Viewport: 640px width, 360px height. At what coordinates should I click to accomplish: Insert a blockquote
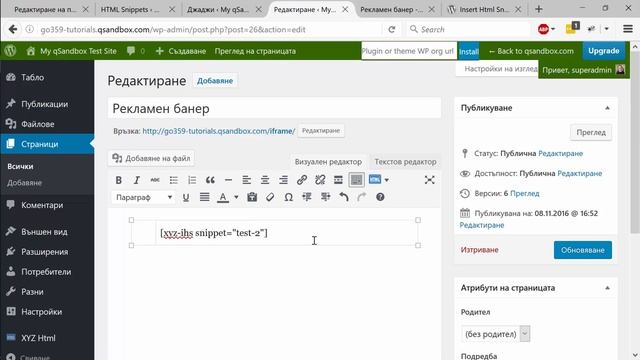(x=210, y=180)
